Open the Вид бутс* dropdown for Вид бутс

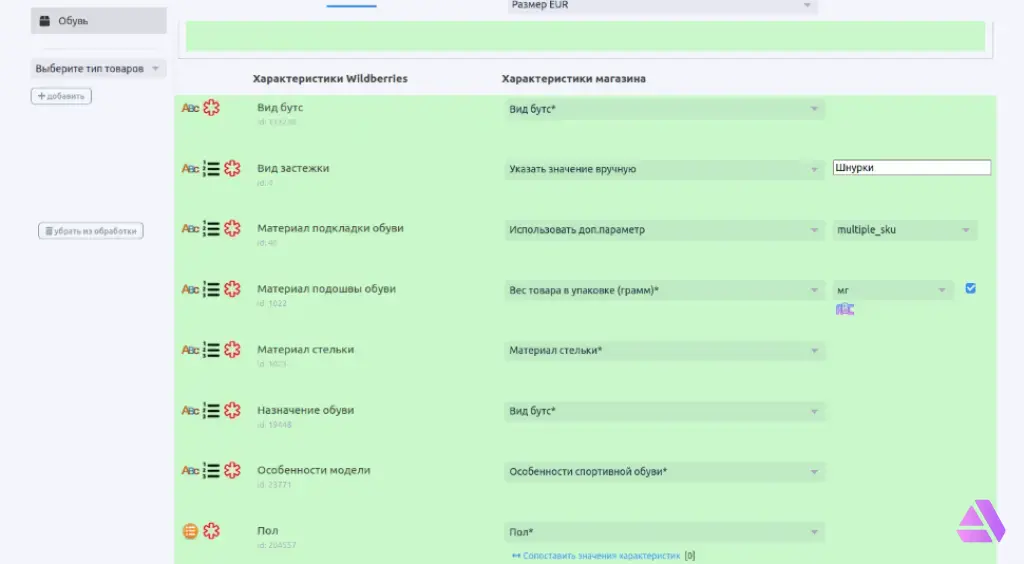point(664,109)
